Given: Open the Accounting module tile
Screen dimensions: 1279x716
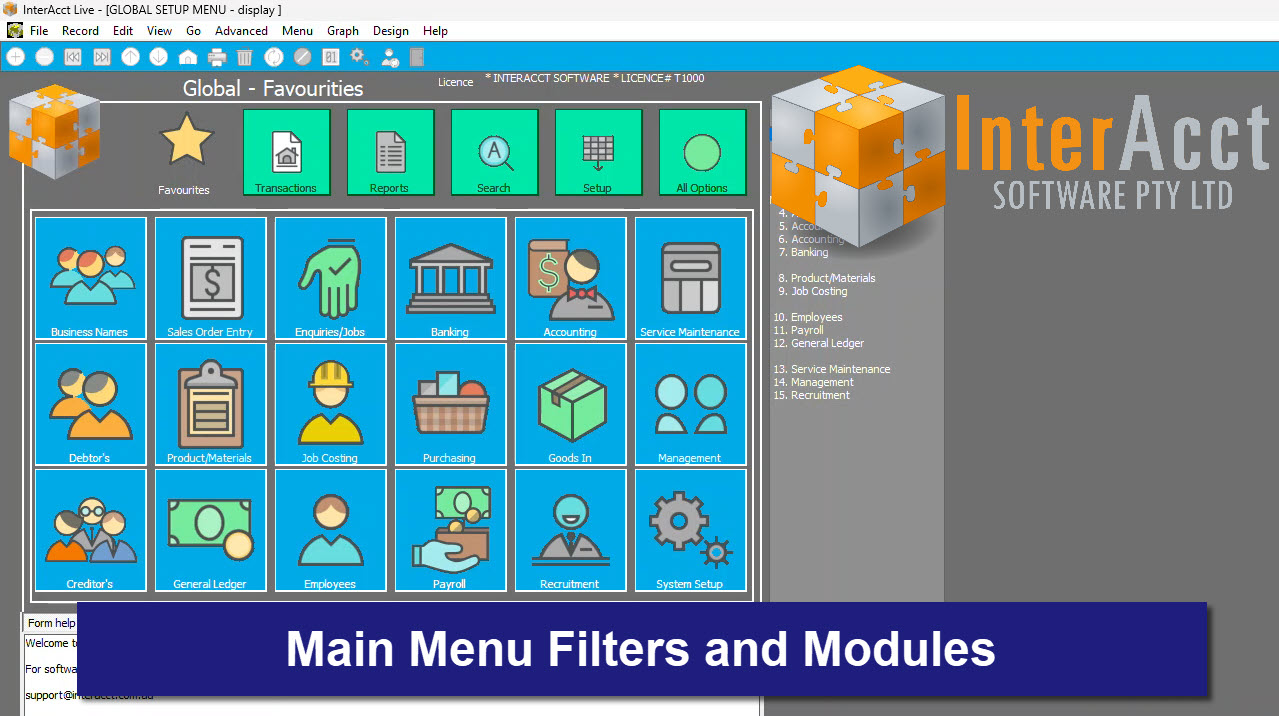Looking at the screenshot, I should [x=571, y=278].
